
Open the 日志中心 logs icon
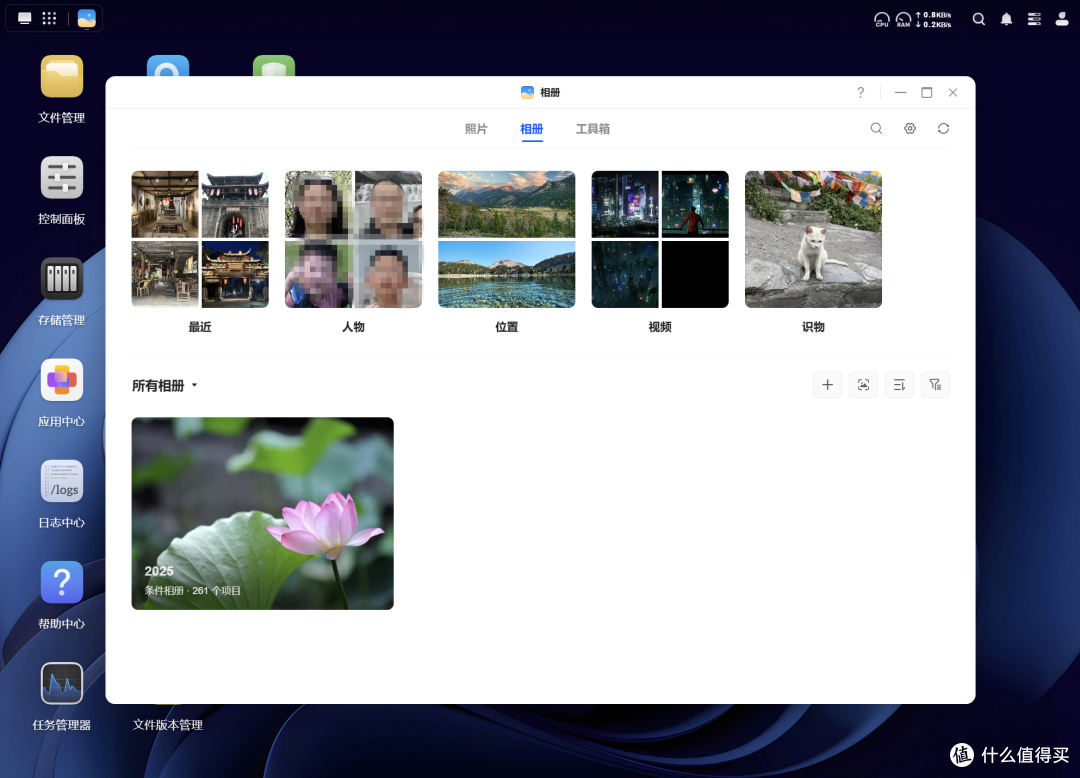click(x=61, y=481)
